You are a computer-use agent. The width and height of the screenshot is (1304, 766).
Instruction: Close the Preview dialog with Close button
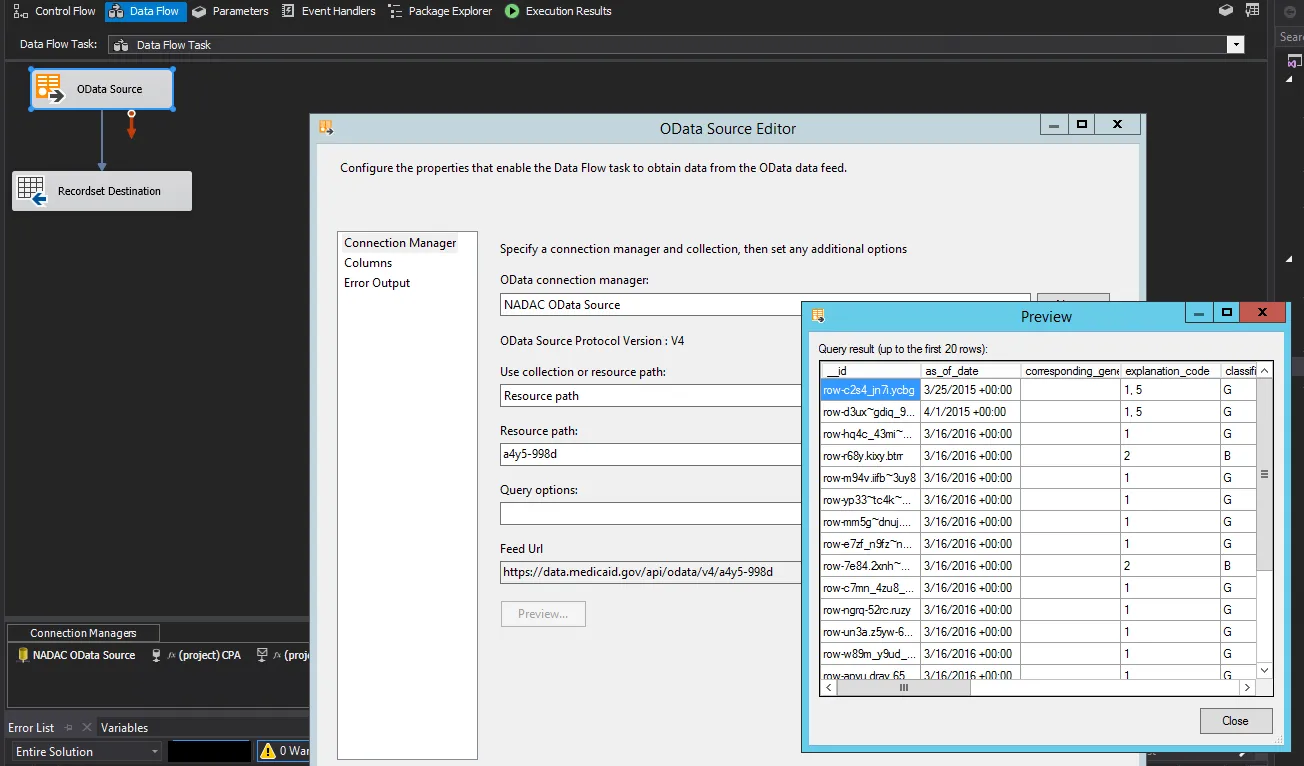(x=1235, y=721)
